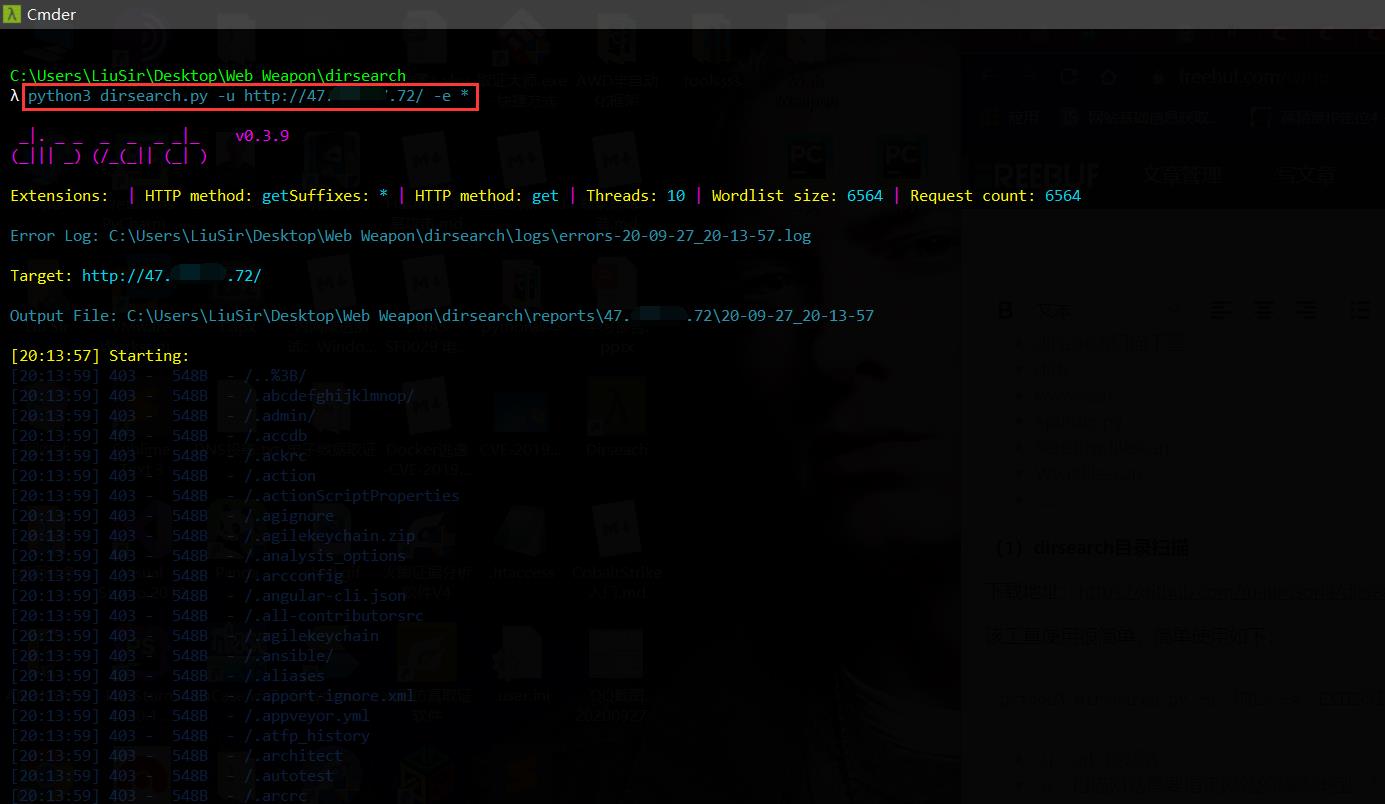Click the '/.accdb' result row
The height and width of the screenshot is (804, 1385).
pyautogui.click(x=159, y=436)
